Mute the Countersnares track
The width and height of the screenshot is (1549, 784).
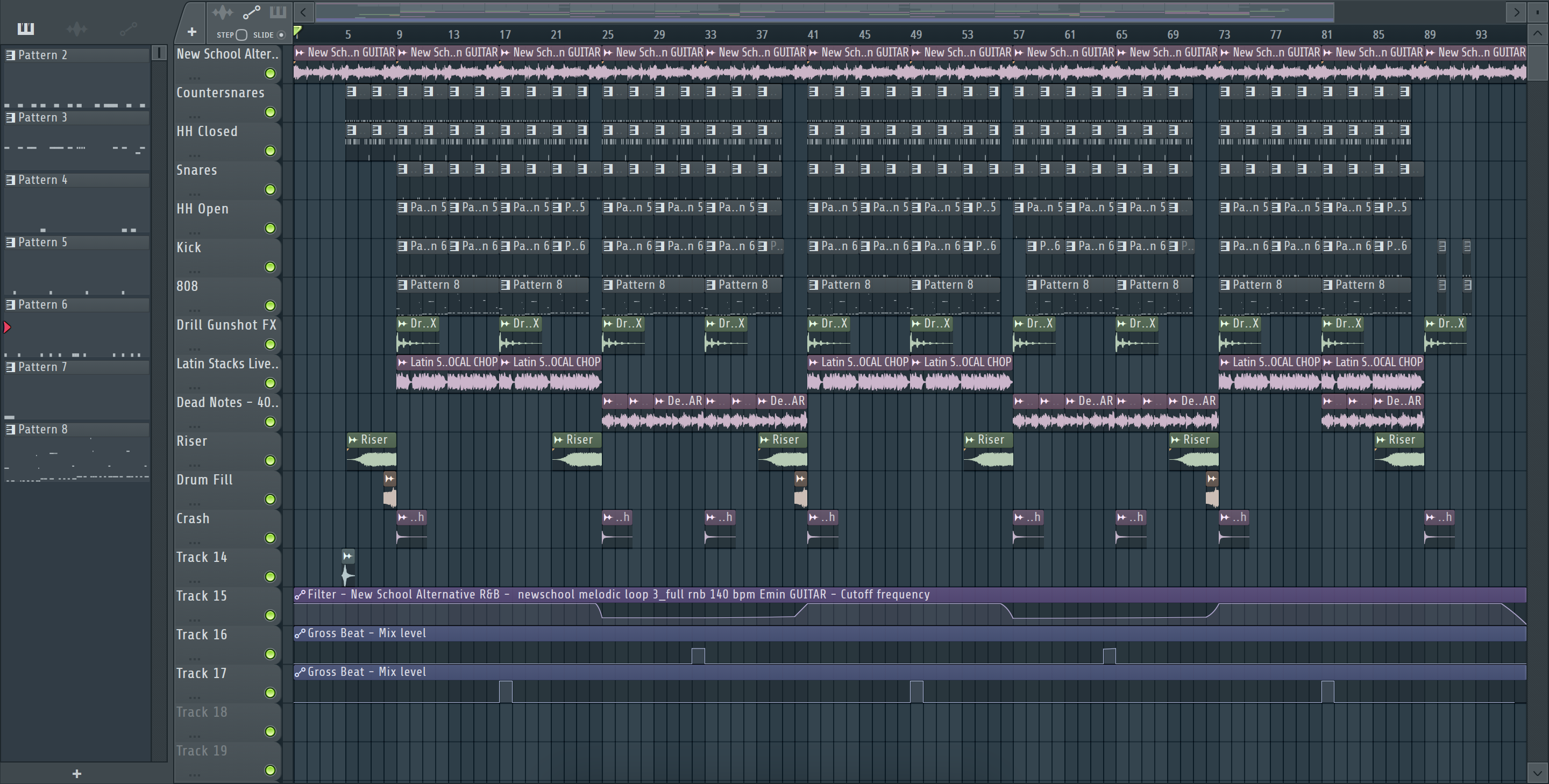click(271, 112)
